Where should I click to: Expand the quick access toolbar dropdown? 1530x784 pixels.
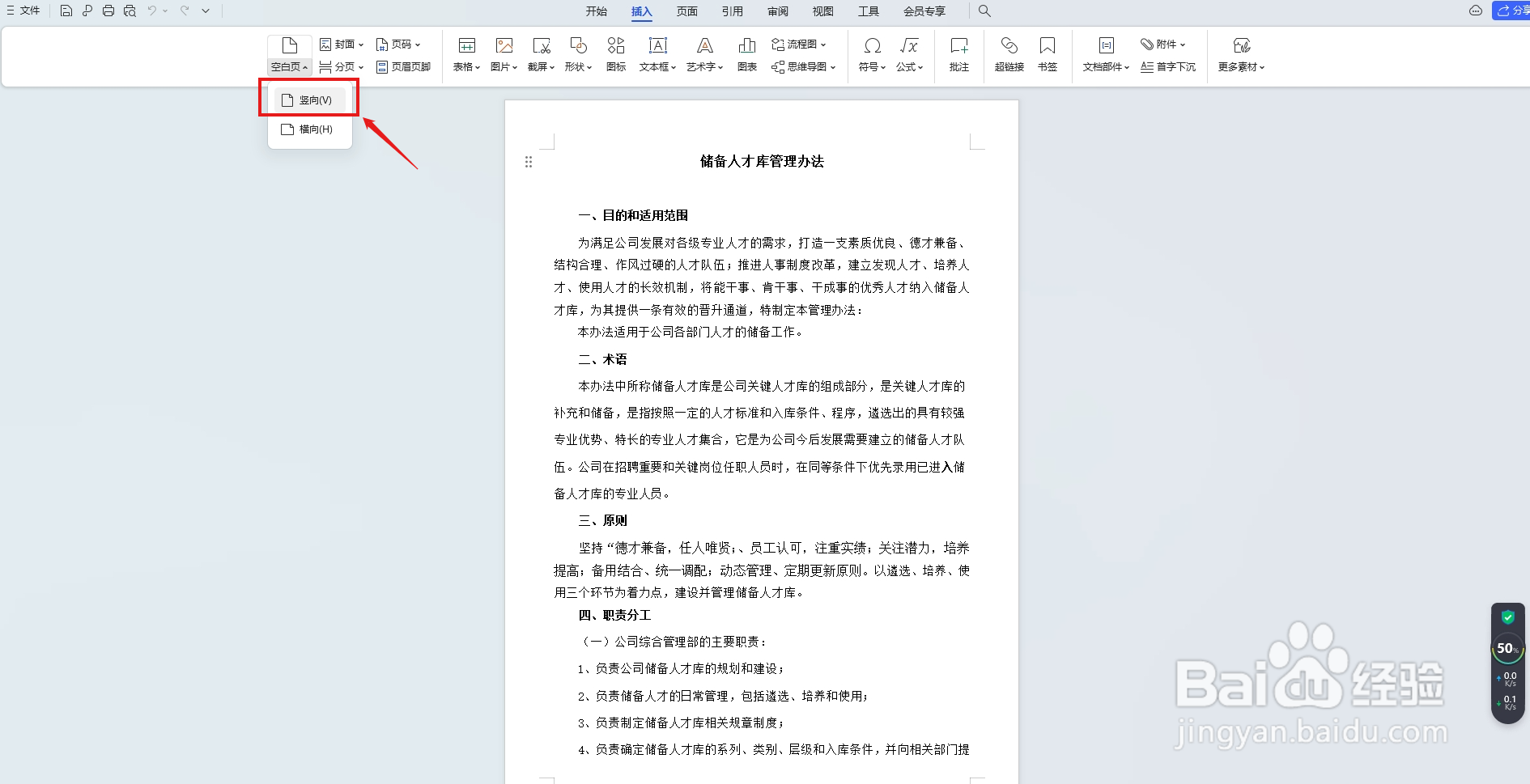(206, 11)
